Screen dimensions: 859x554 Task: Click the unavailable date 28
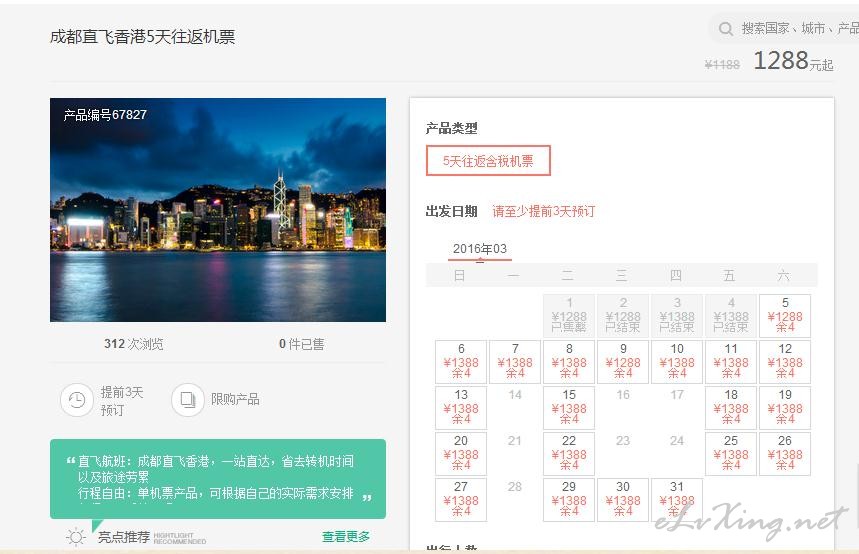pyautogui.click(x=515, y=487)
